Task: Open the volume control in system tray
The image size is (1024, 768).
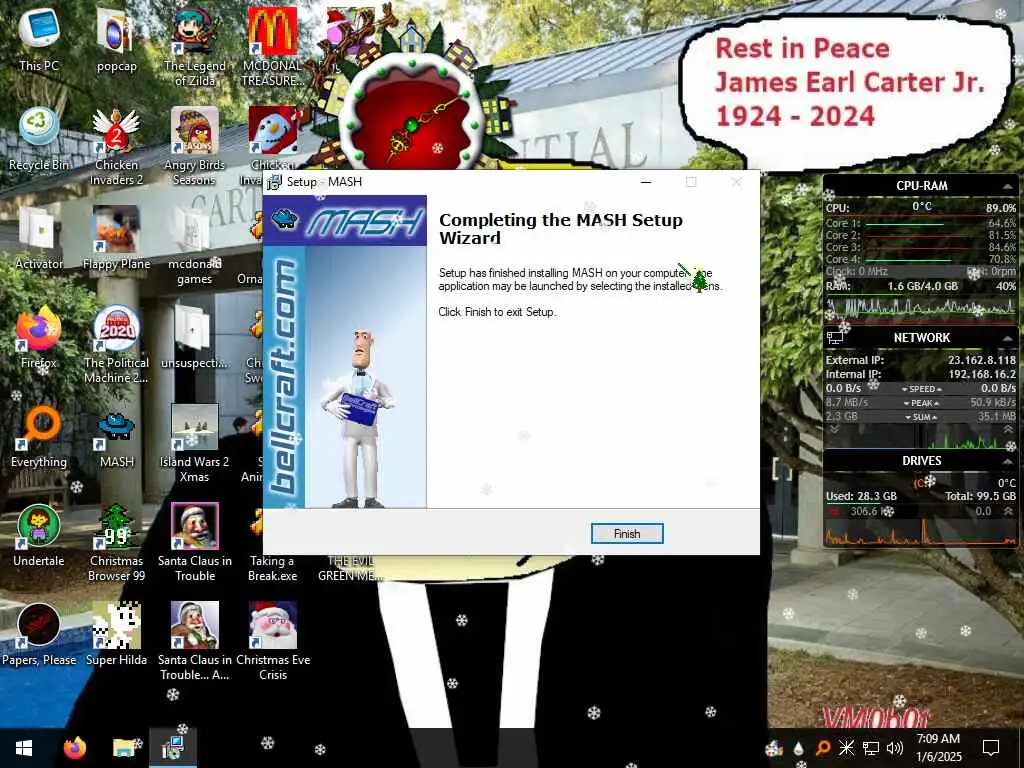Action: pyautogui.click(x=895, y=748)
